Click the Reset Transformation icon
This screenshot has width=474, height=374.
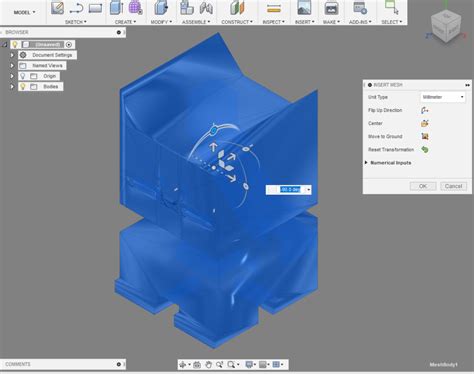pos(425,149)
